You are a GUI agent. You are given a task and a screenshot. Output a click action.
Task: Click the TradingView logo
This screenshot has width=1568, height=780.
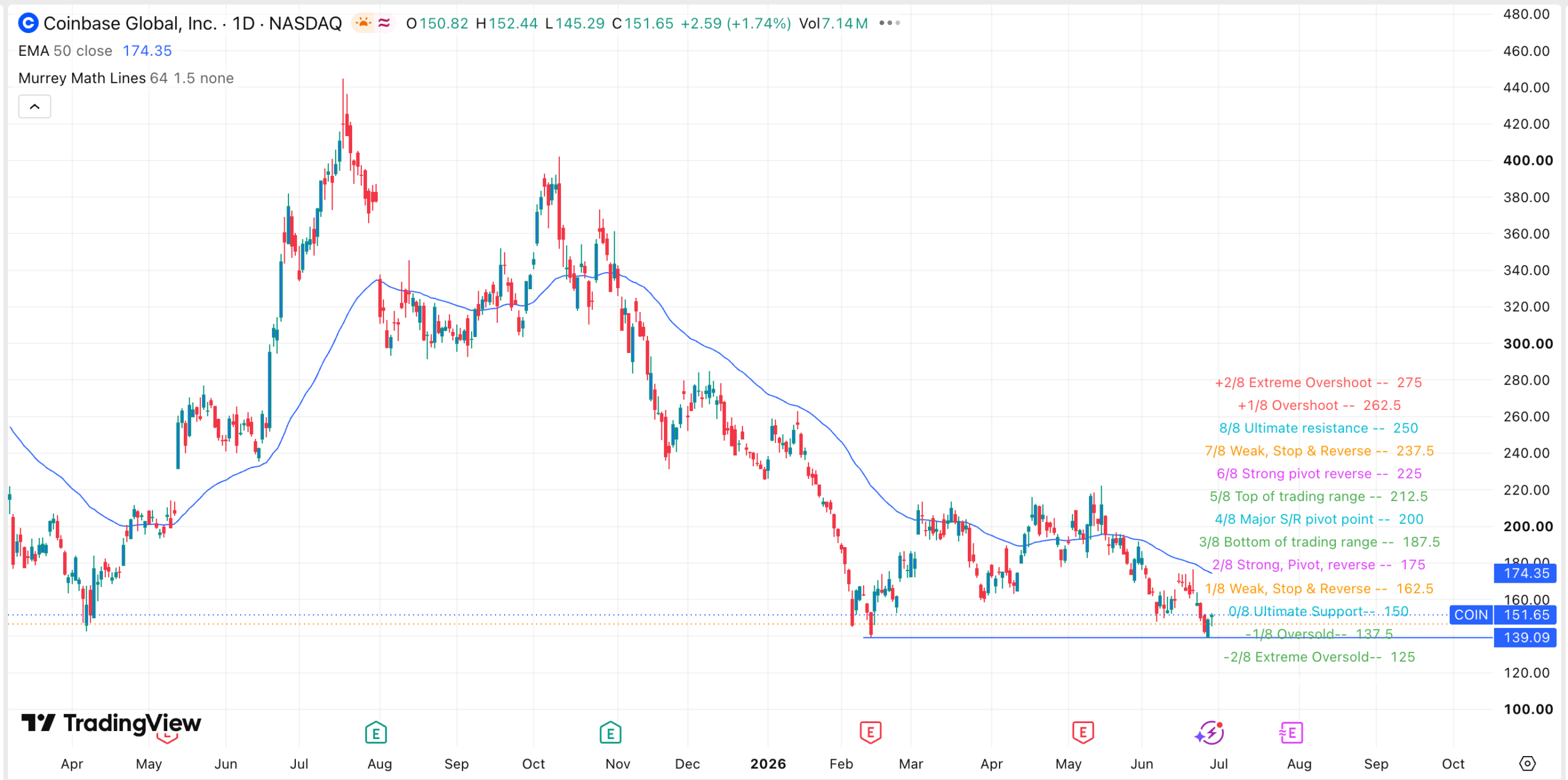pos(111,723)
